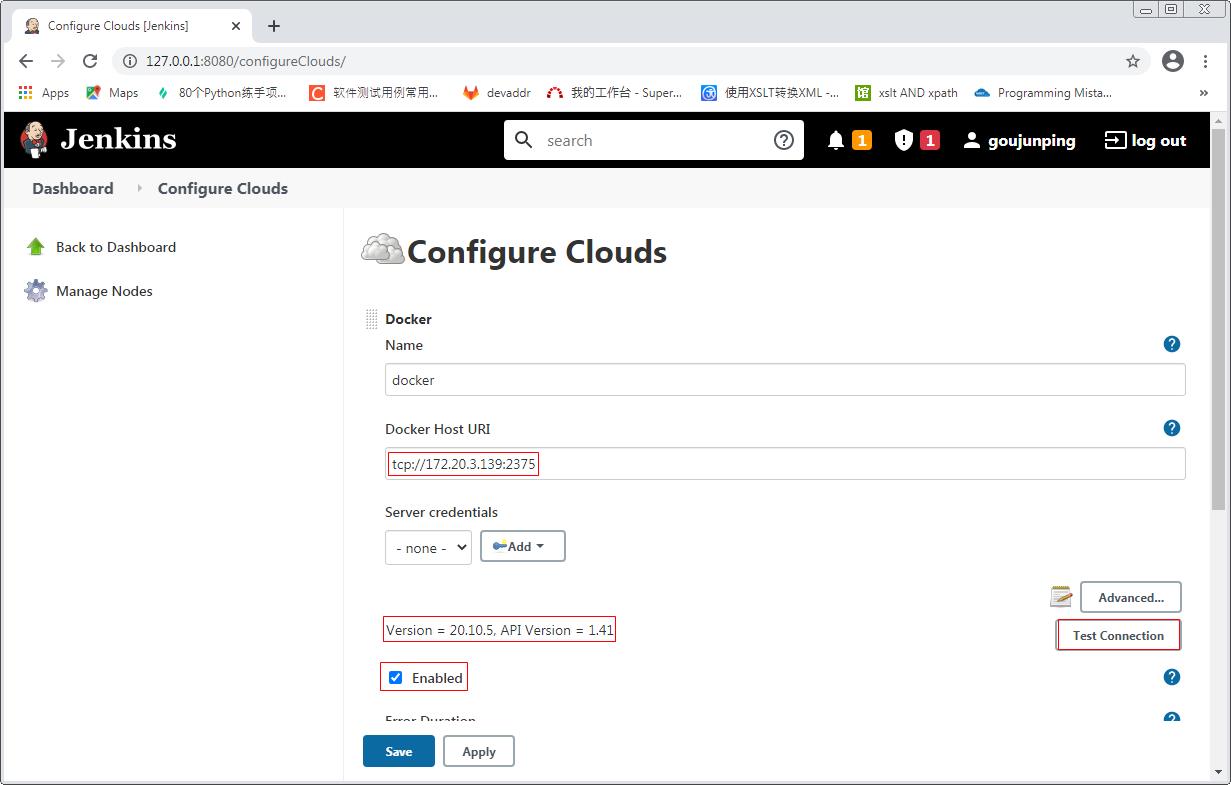Click the site info icon in address bar

point(129,61)
